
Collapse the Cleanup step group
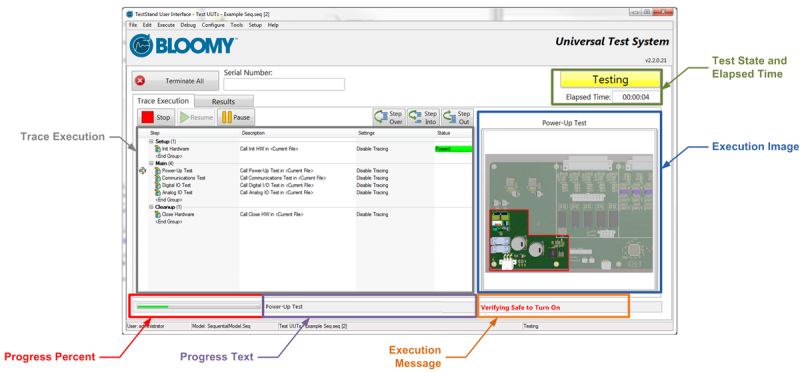click(x=152, y=207)
